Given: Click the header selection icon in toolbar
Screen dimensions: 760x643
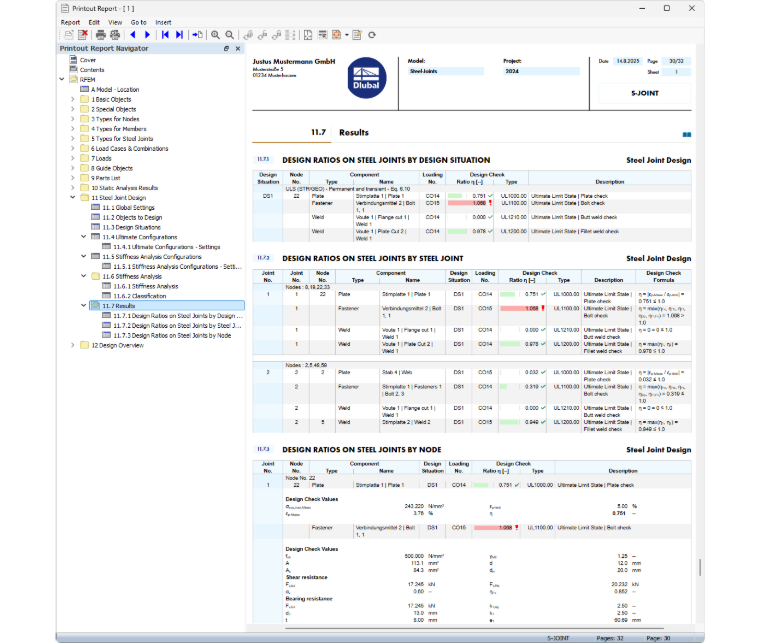Looking at the screenshot, I should click(x=322, y=35).
